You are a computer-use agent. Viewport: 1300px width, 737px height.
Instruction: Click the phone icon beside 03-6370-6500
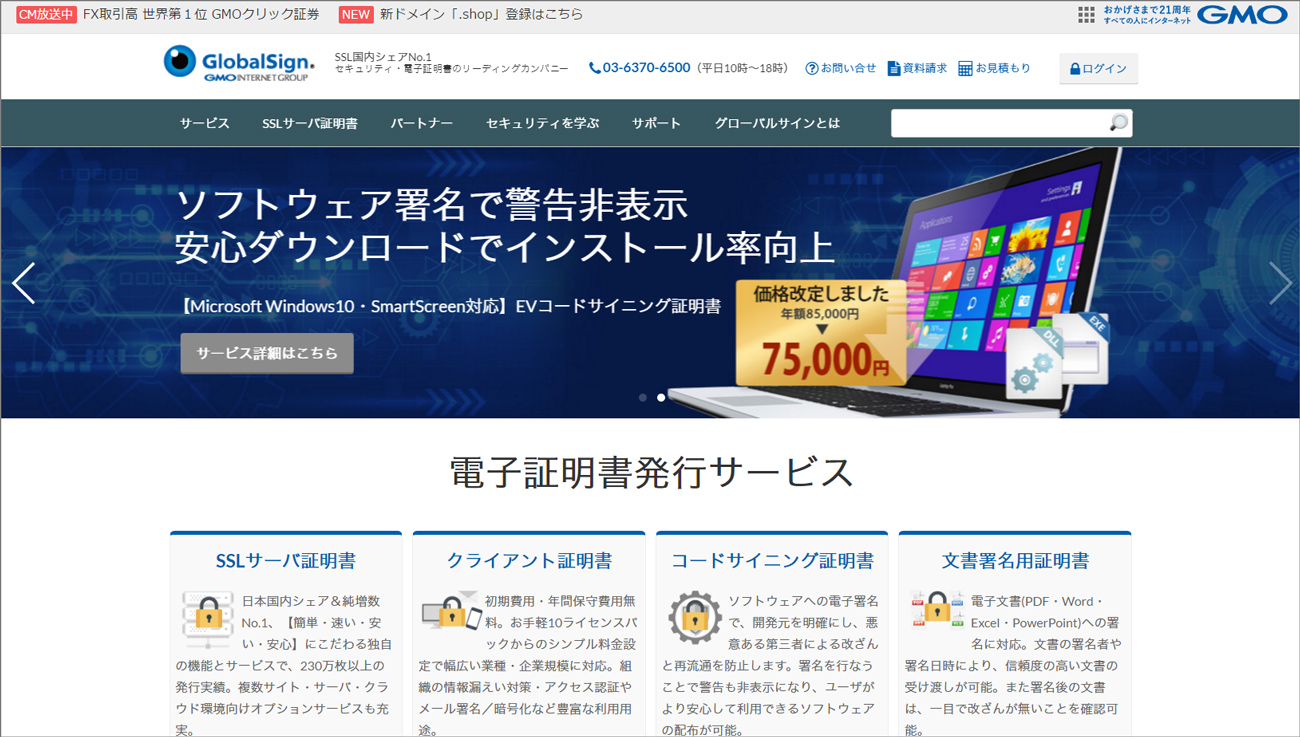(x=595, y=69)
